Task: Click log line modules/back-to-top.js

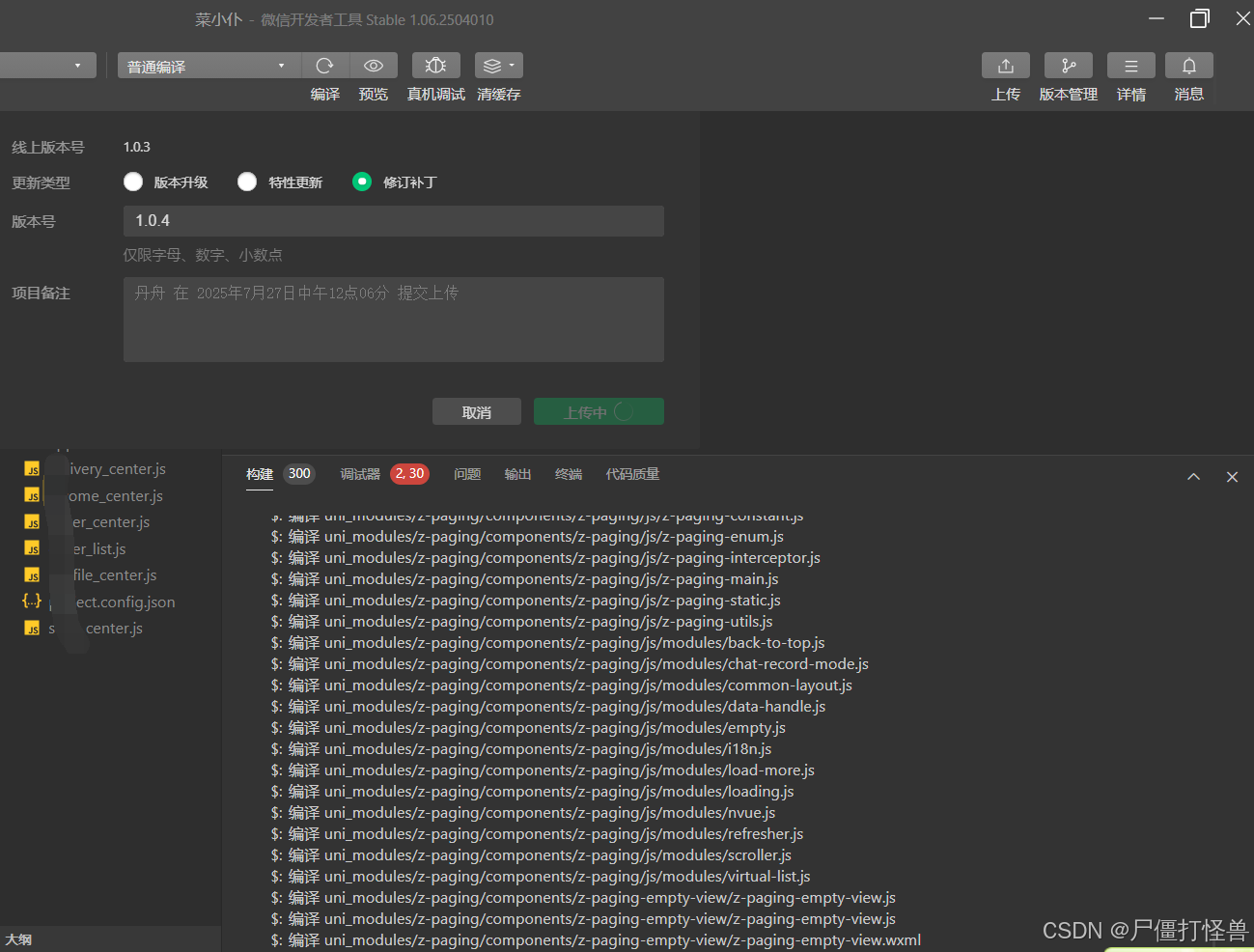Action: [547, 643]
